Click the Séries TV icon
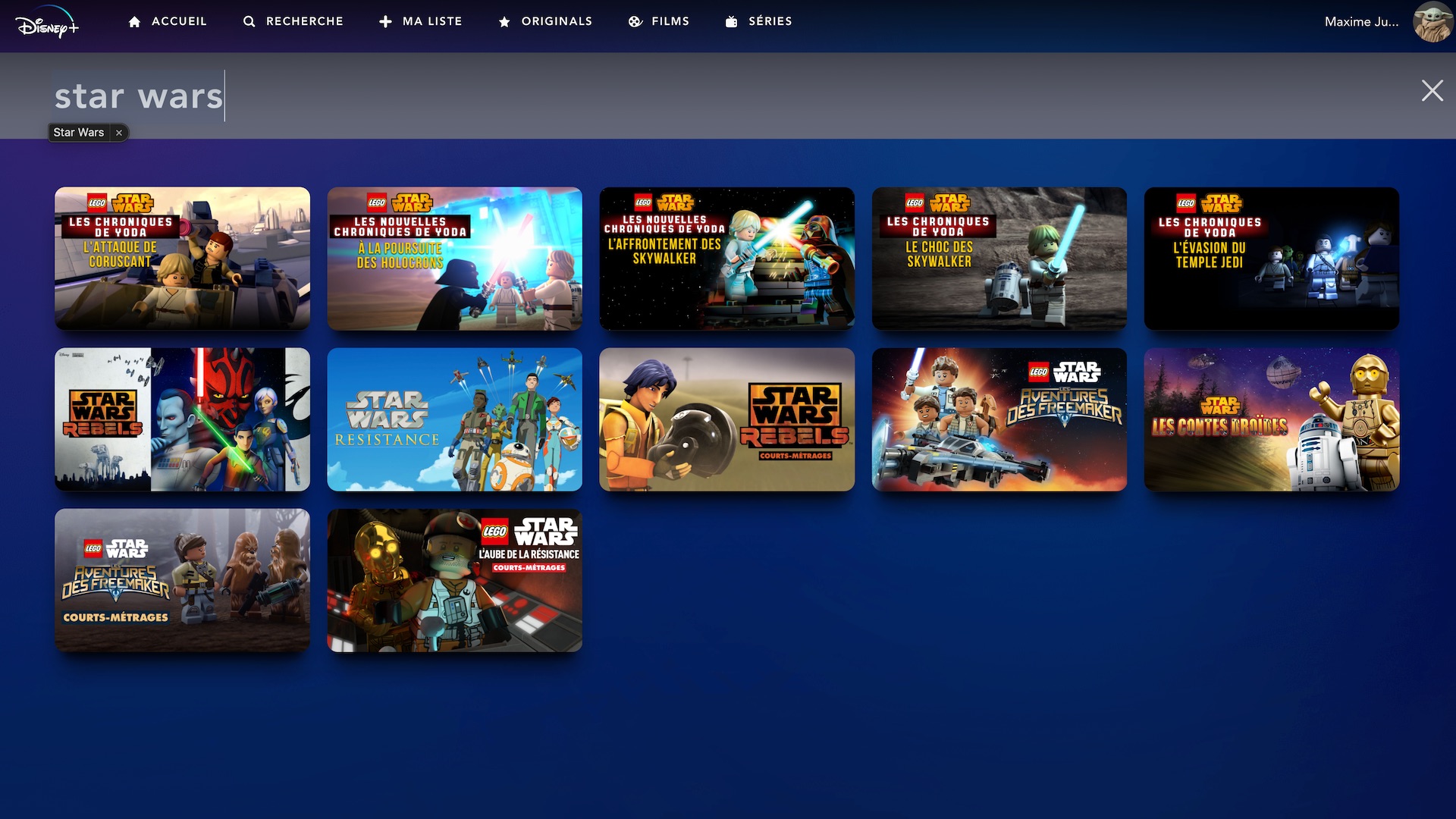 click(731, 22)
